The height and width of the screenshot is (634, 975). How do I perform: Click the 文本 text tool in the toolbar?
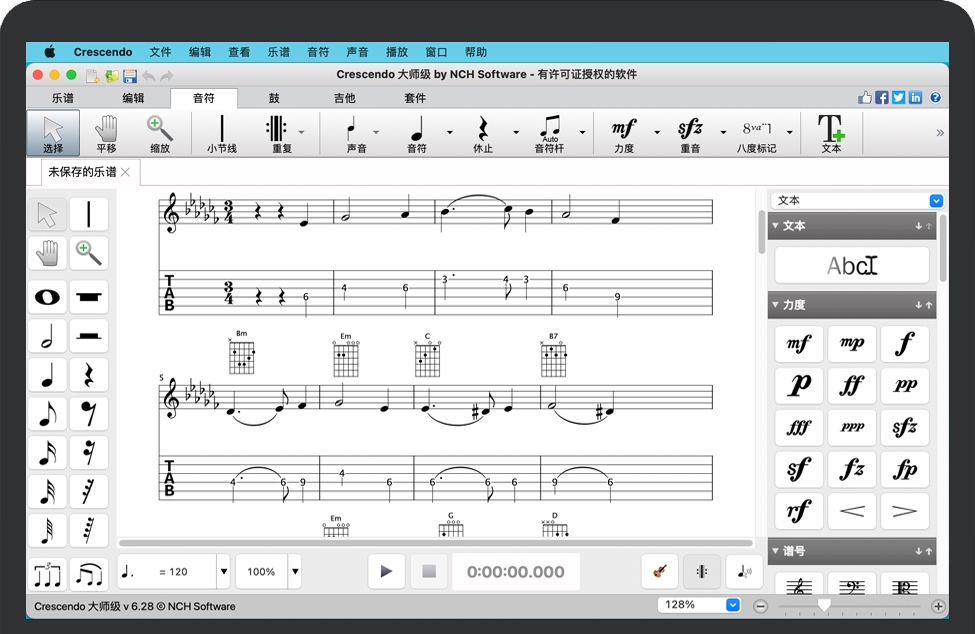830,131
